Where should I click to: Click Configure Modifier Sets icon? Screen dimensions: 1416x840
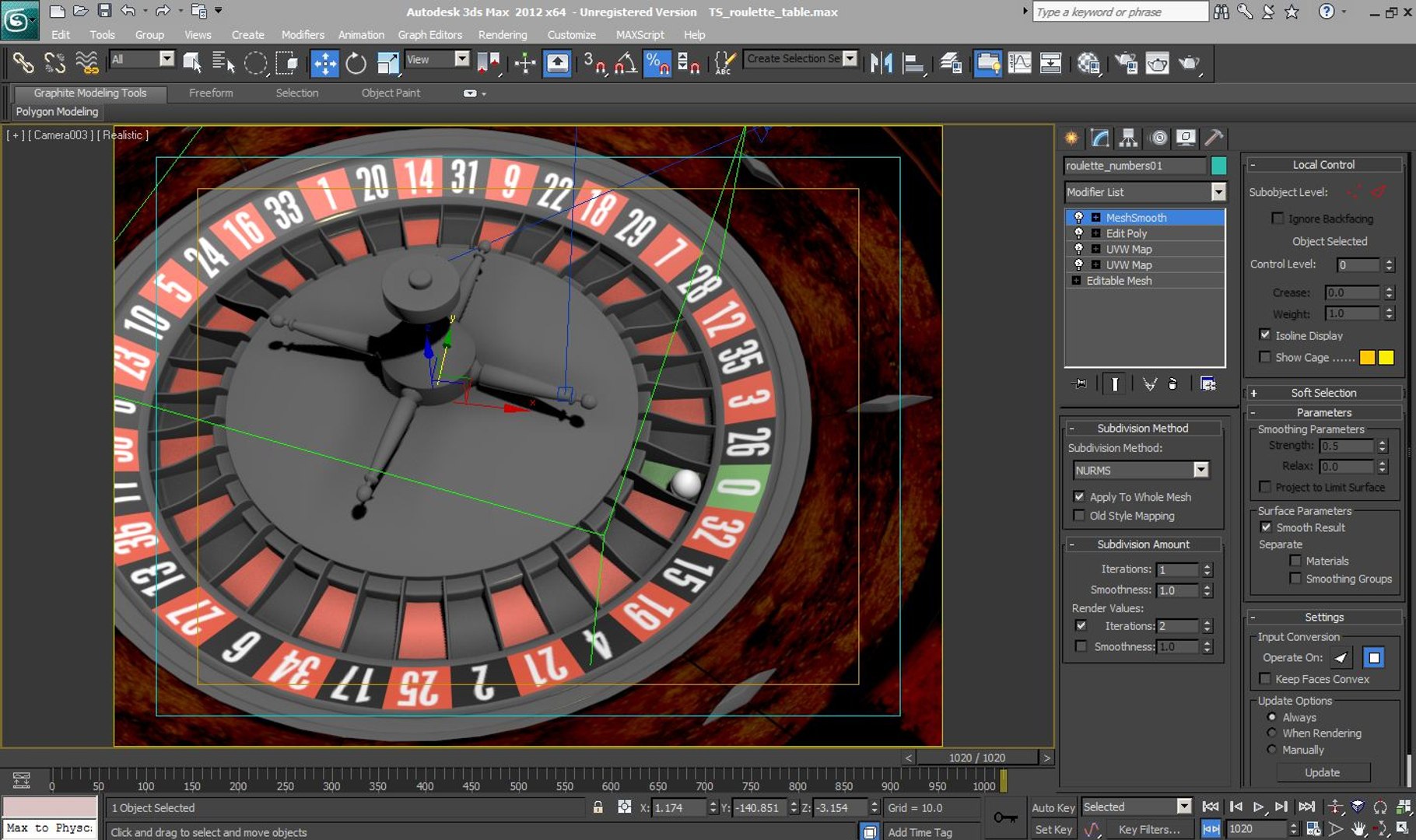tap(1207, 383)
